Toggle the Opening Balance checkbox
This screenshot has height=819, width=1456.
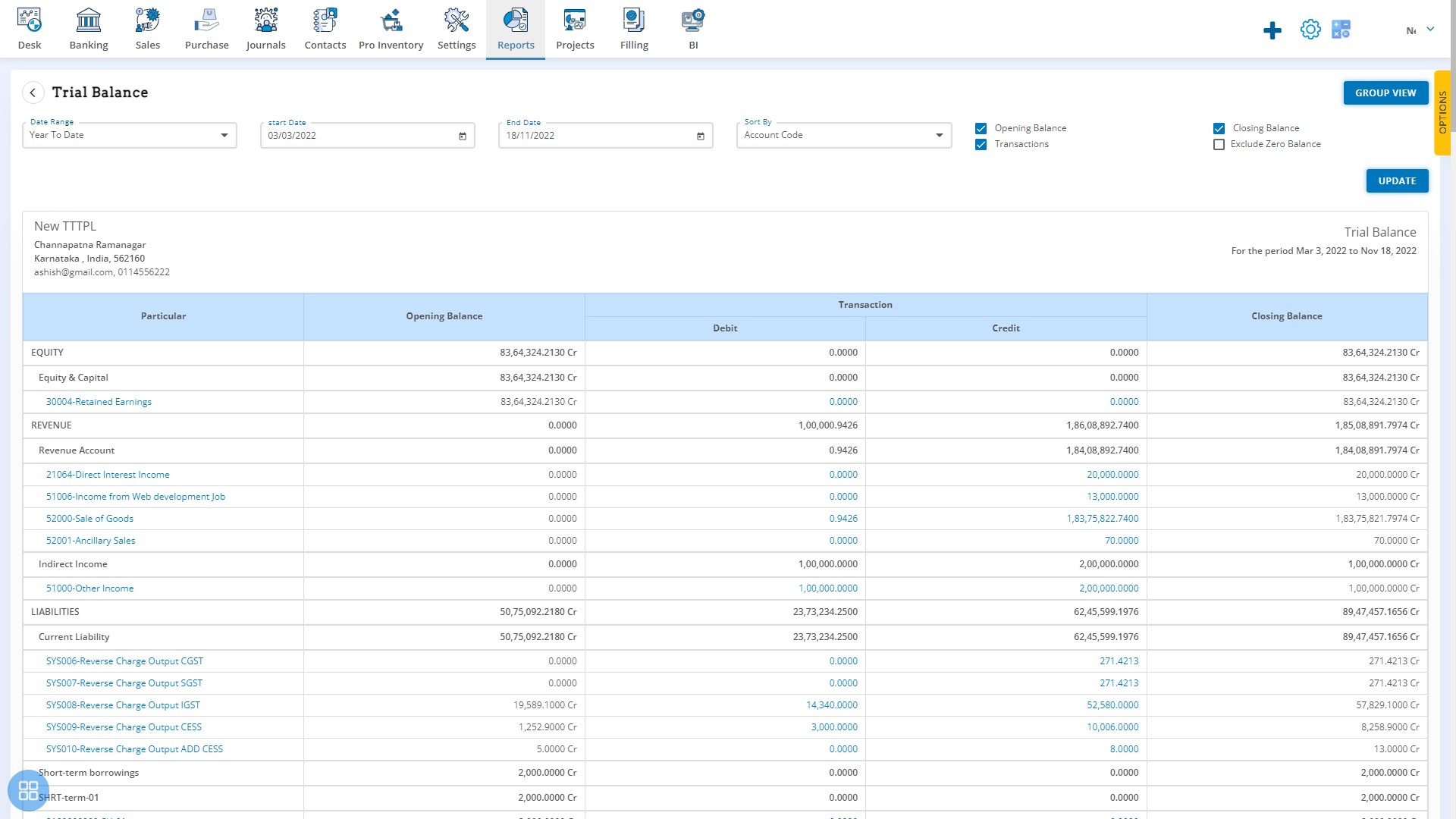coord(982,128)
